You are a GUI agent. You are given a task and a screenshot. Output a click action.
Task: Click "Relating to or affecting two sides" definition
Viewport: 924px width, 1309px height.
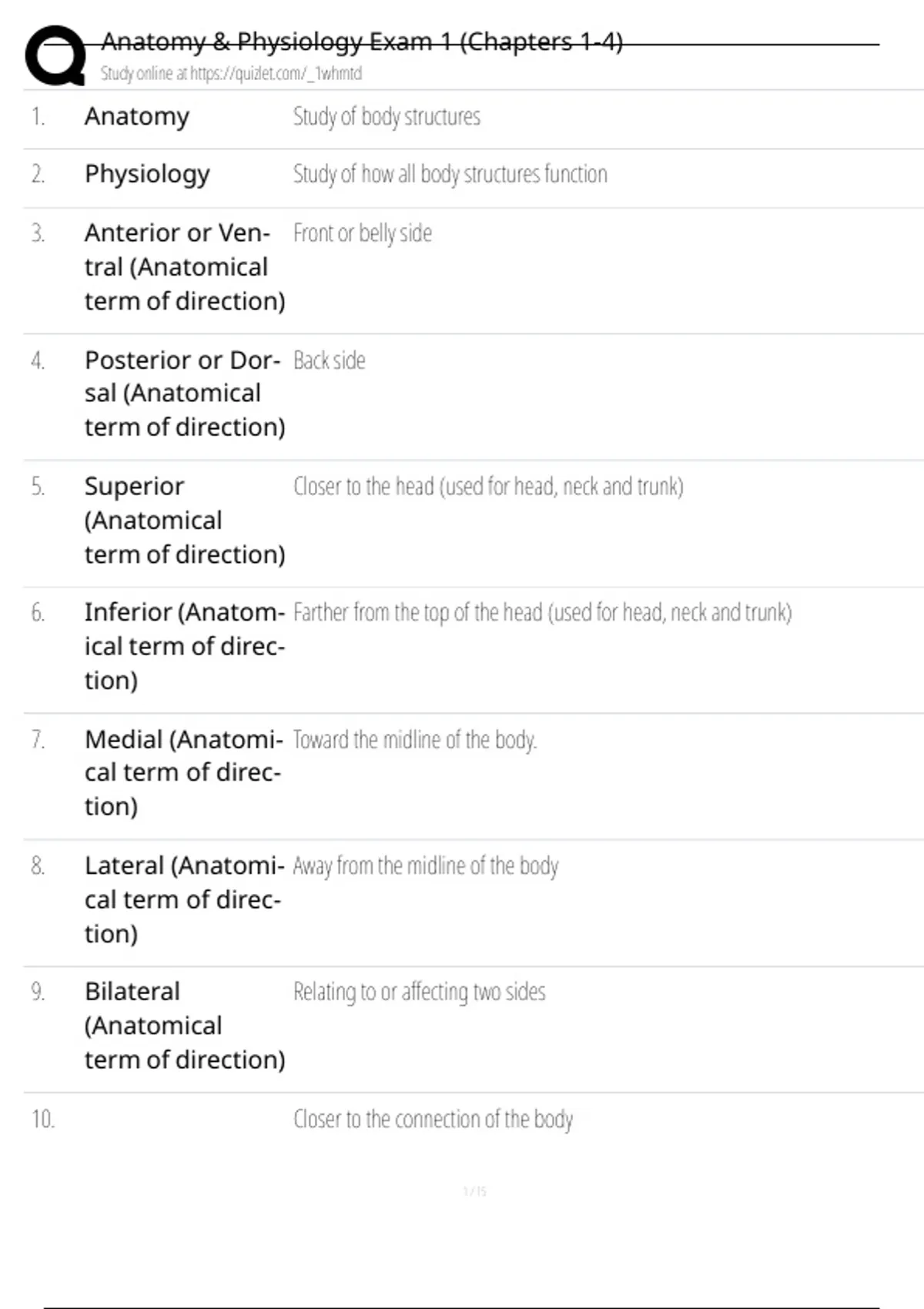click(420, 992)
